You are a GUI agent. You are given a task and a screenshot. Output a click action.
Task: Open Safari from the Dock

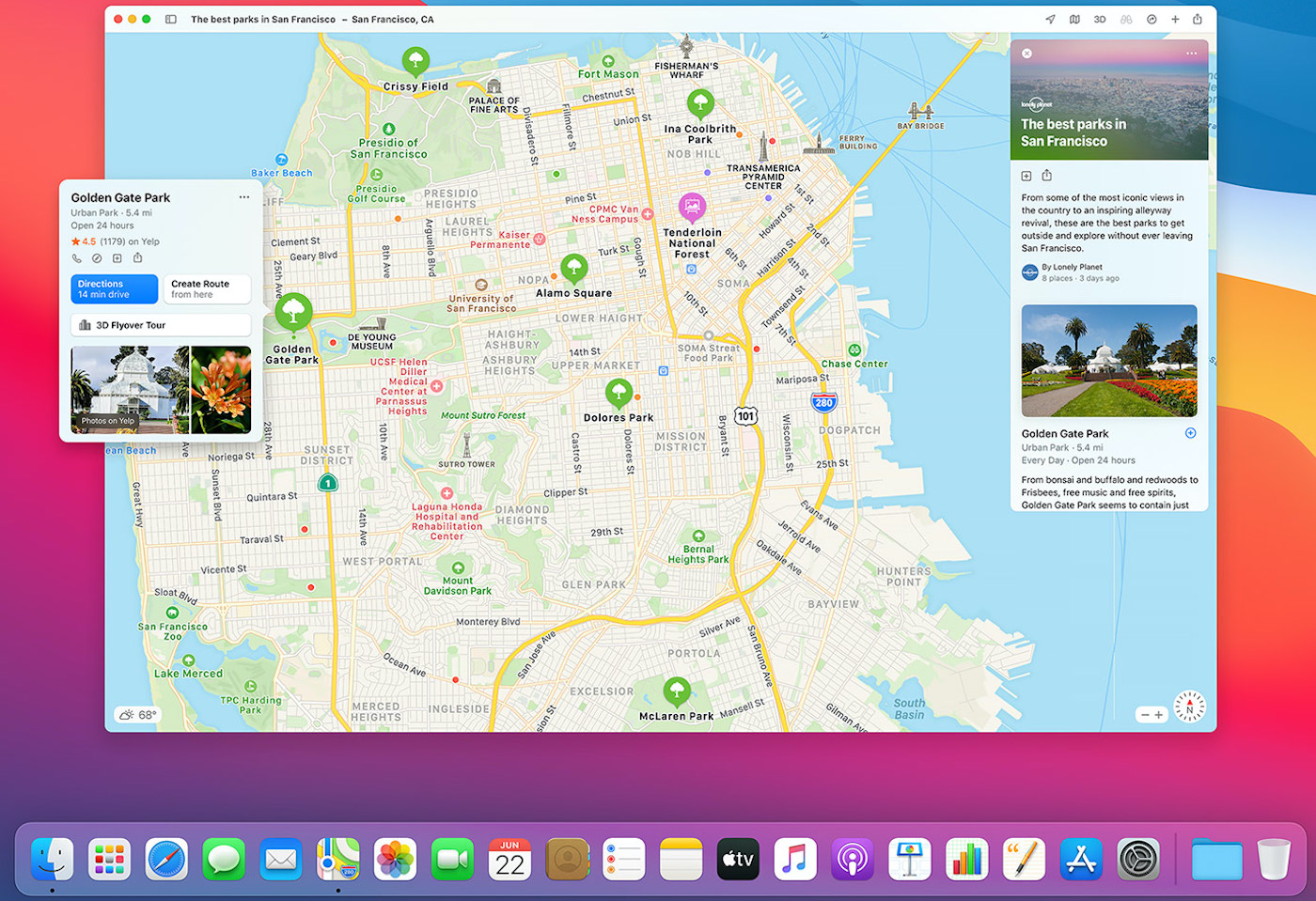166,858
